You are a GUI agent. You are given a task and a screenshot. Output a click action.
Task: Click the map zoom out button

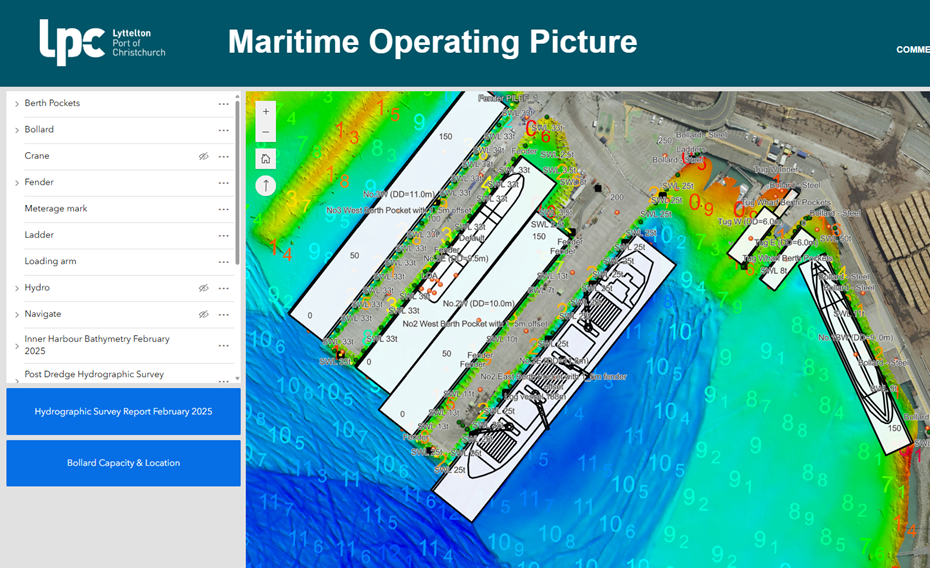tap(266, 133)
